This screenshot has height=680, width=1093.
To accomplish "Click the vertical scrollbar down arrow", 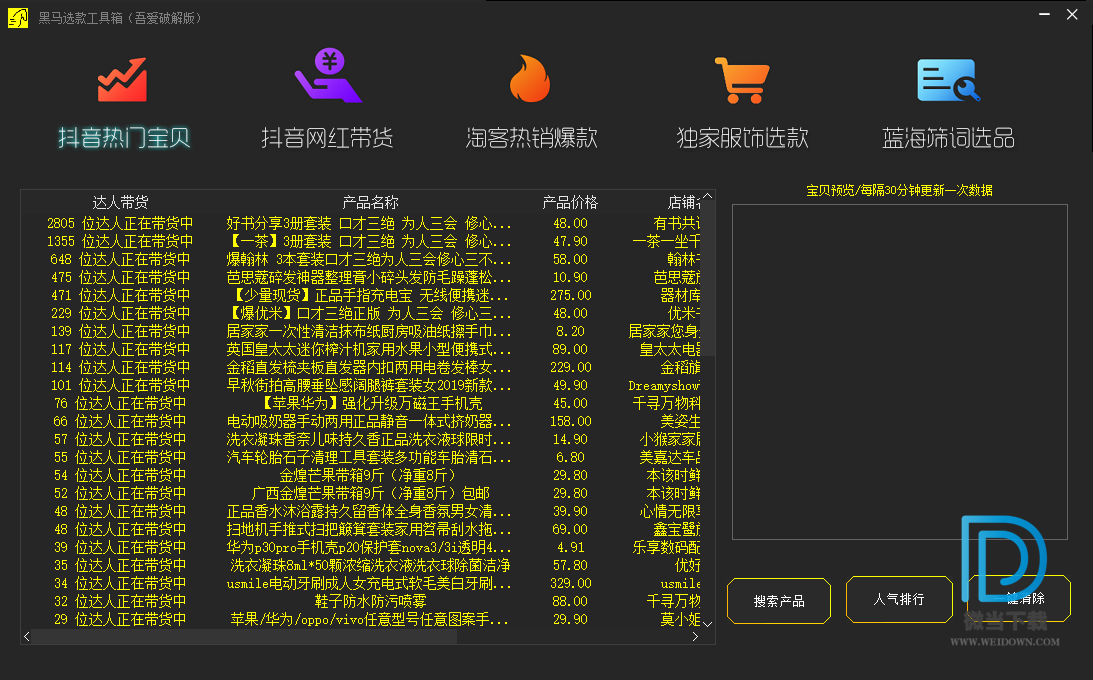I will point(708,624).
